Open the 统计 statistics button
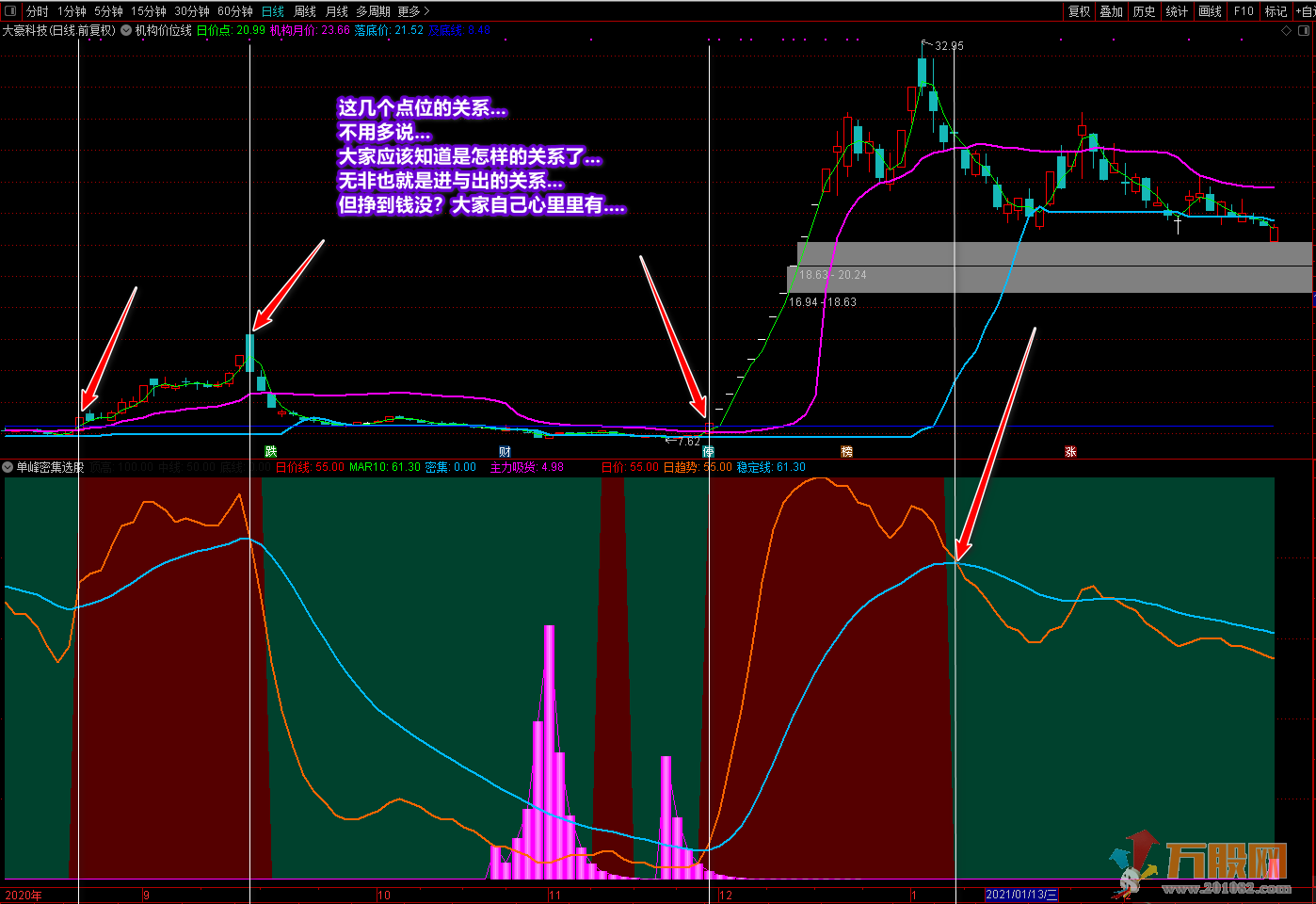 point(1177,11)
